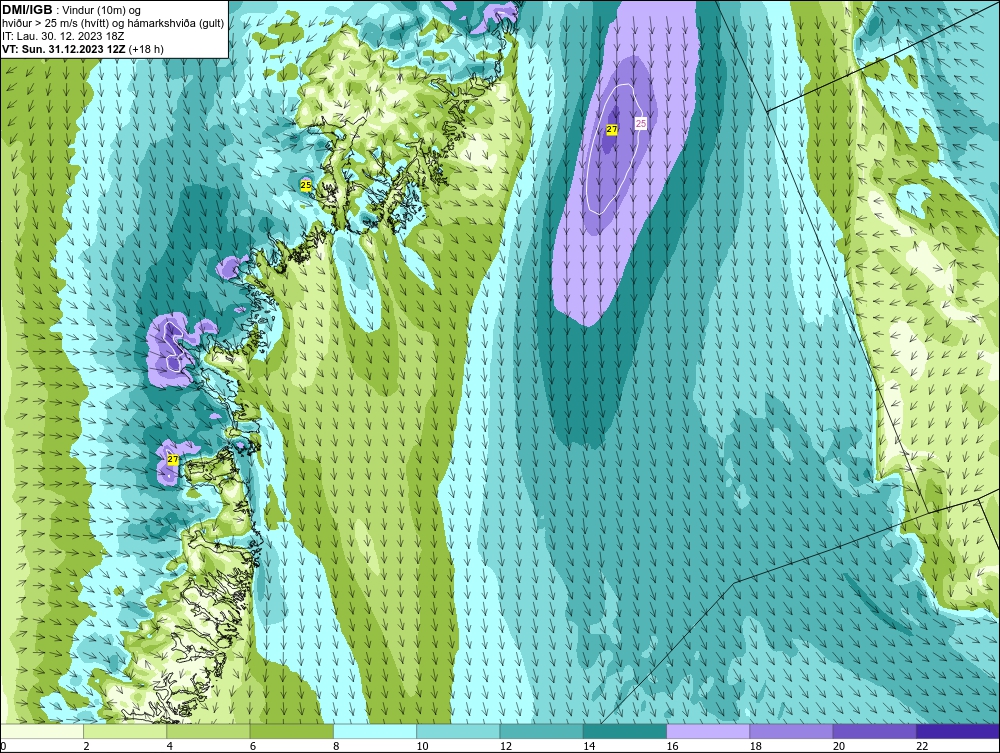Click the scale value 8
This screenshot has height=753, width=1000.
pos(336,747)
